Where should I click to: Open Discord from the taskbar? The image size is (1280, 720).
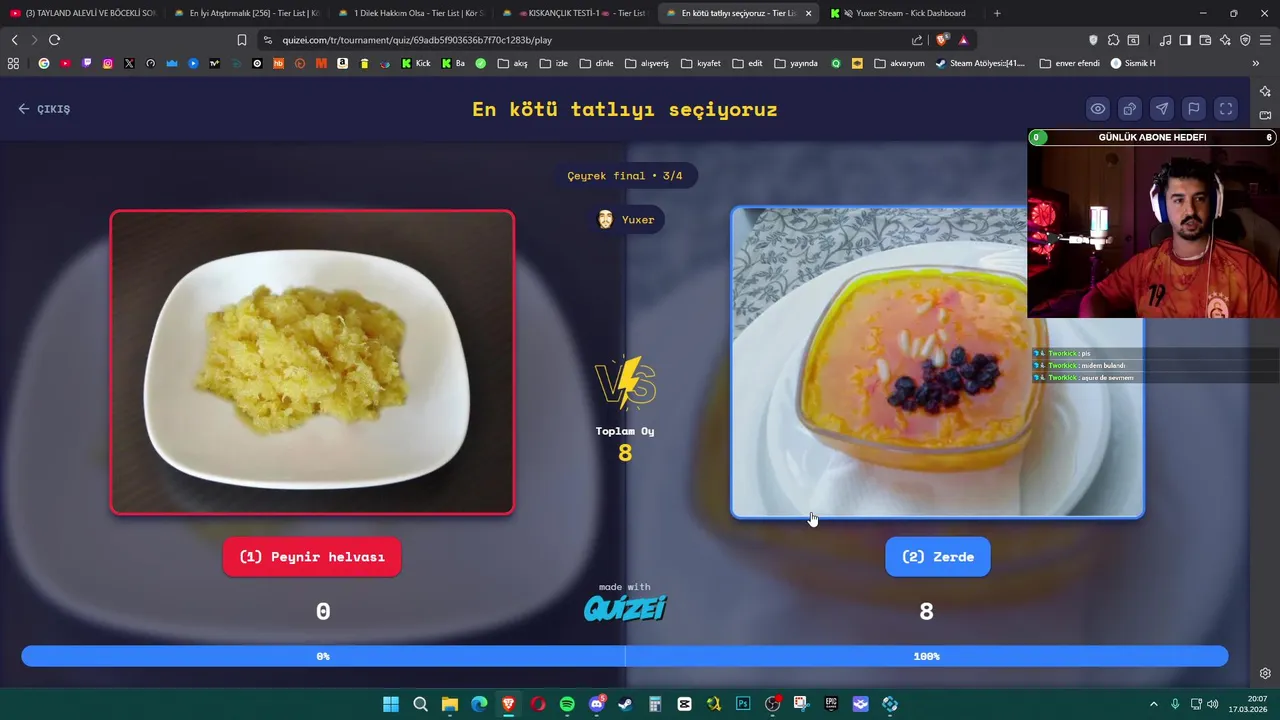(597, 704)
